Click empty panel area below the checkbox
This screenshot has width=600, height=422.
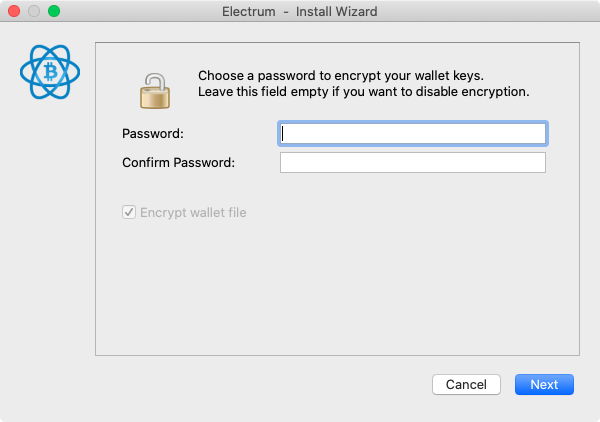(x=337, y=287)
